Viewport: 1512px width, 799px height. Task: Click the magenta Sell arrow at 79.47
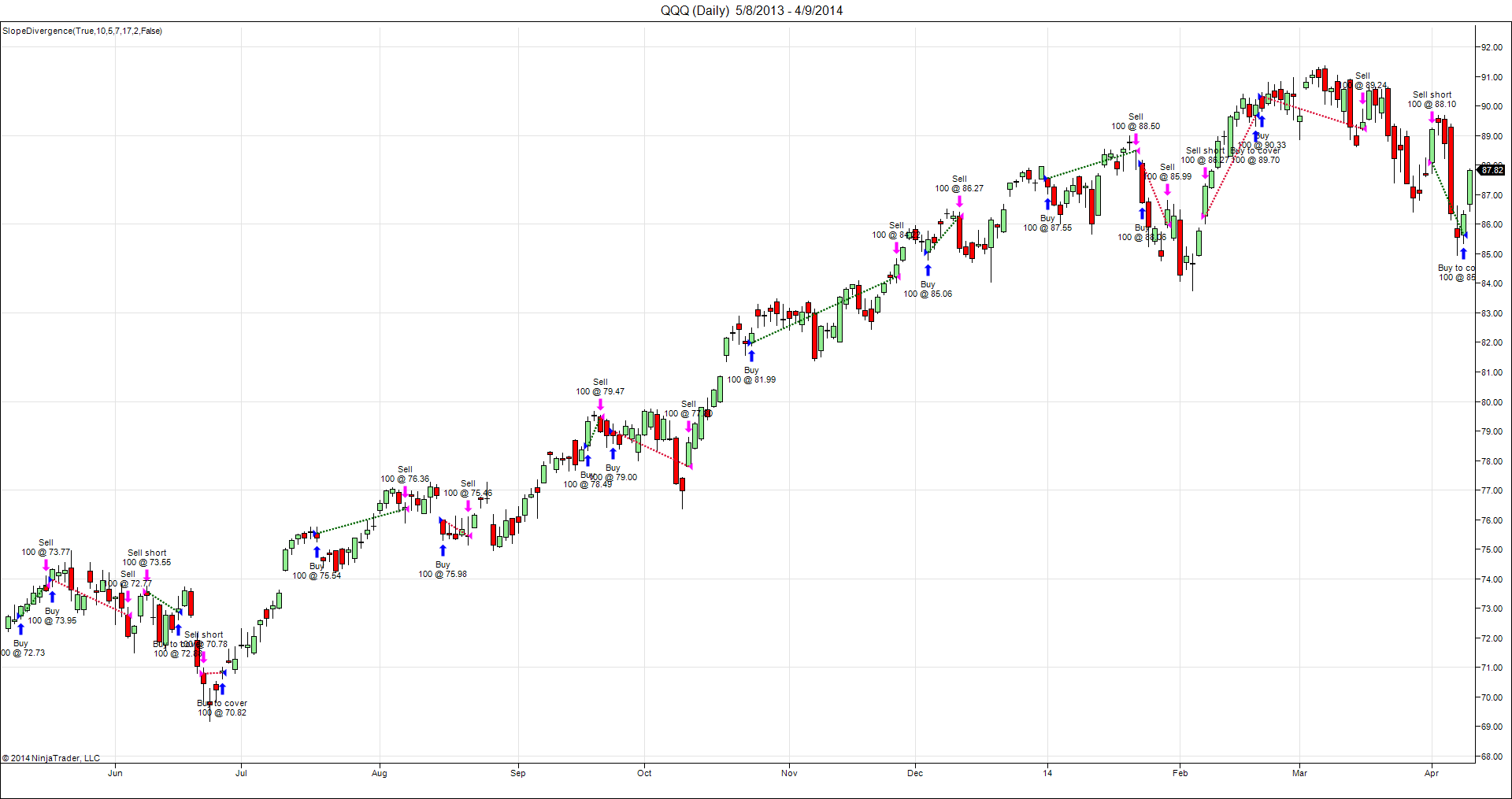600,405
